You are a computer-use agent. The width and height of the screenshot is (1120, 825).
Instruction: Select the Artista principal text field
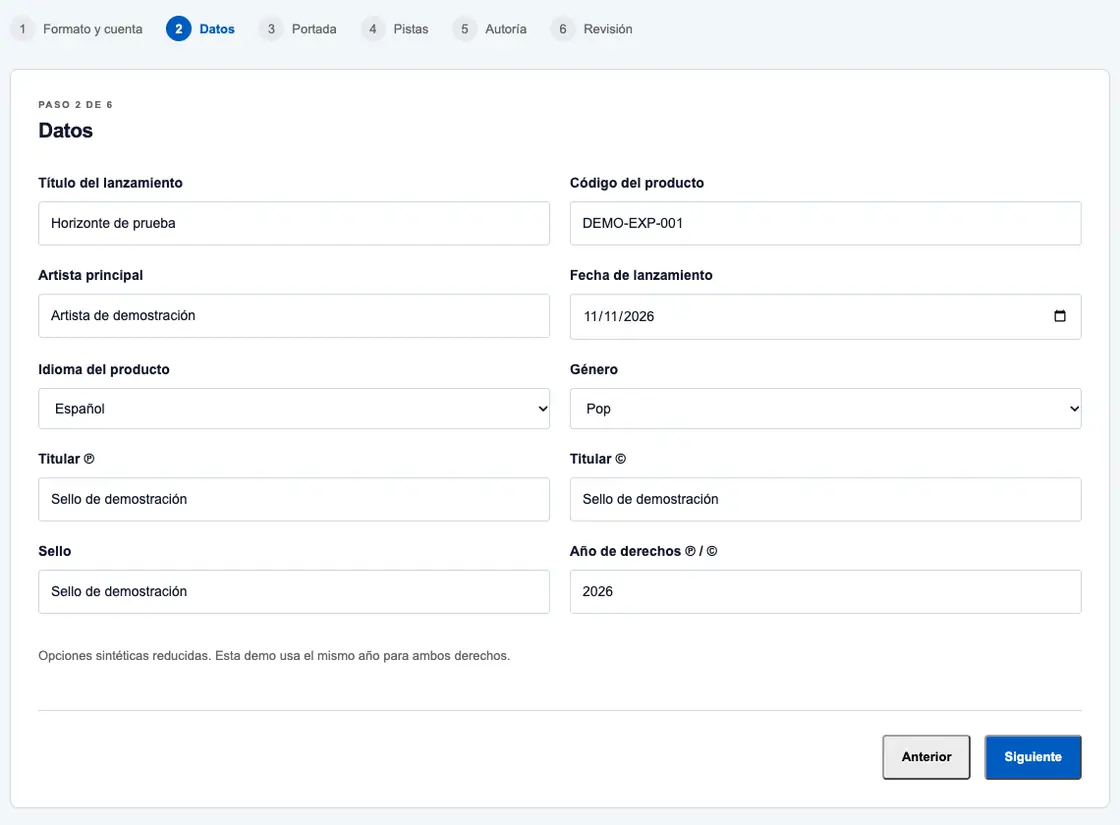(294, 316)
